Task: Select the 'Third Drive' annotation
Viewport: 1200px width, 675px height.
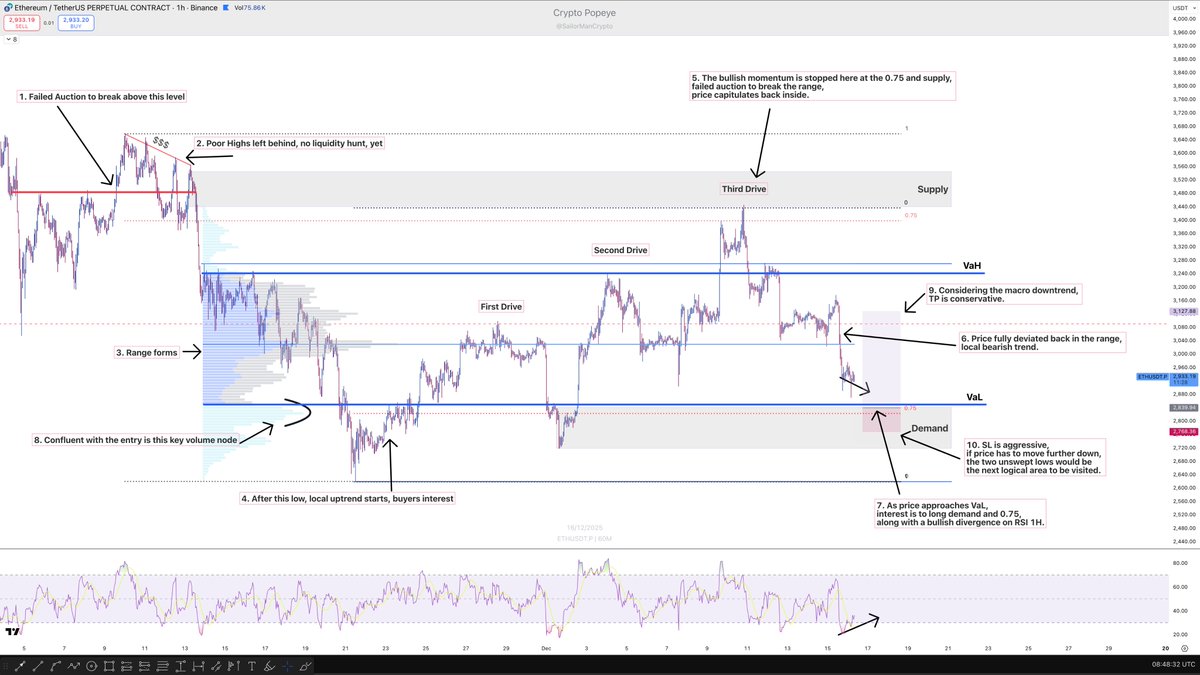Action: tap(744, 188)
